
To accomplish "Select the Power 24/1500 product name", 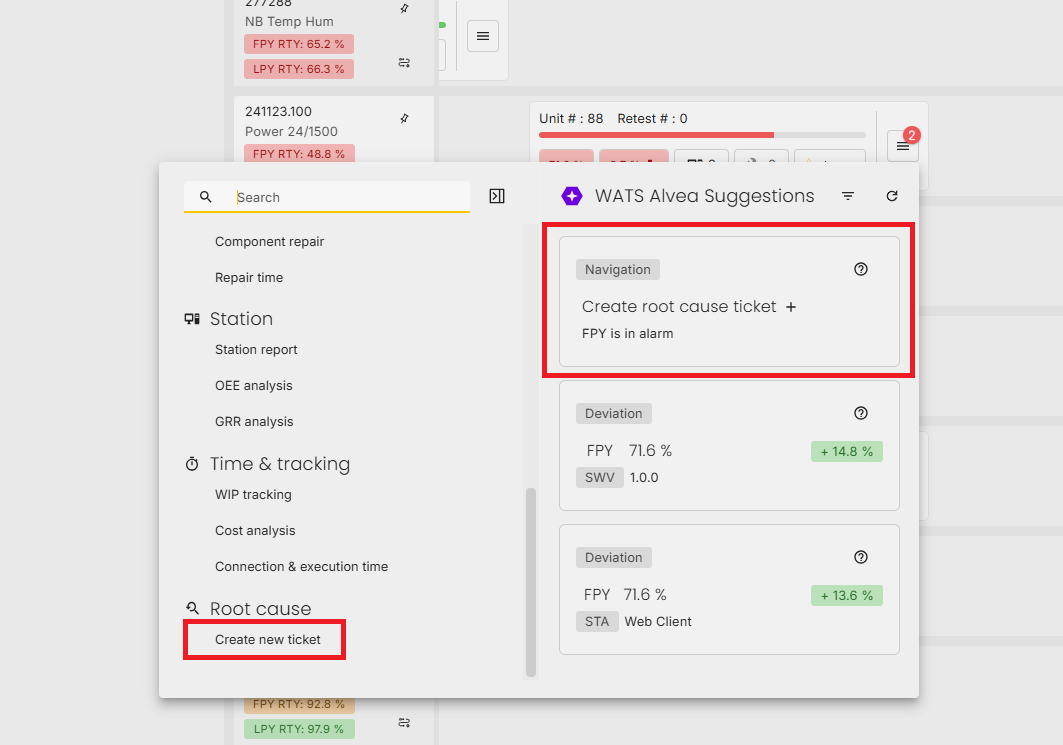I will click(x=291, y=131).
